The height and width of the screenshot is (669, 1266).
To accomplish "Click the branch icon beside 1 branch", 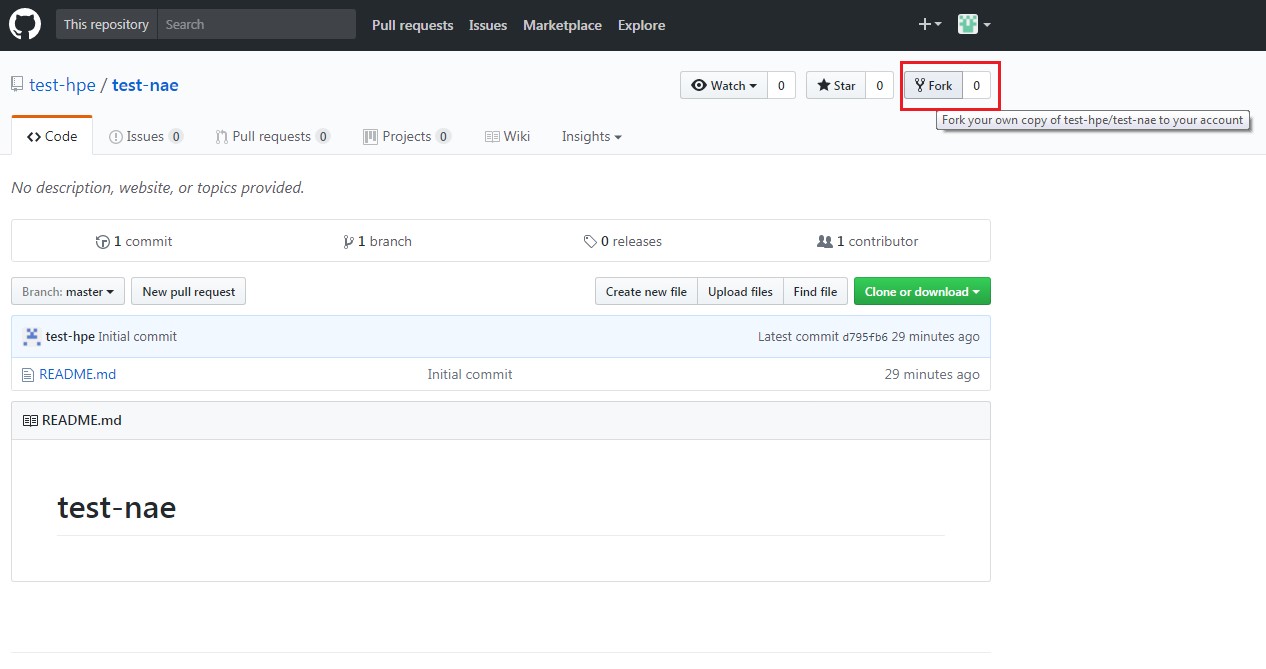I will click(x=348, y=242).
